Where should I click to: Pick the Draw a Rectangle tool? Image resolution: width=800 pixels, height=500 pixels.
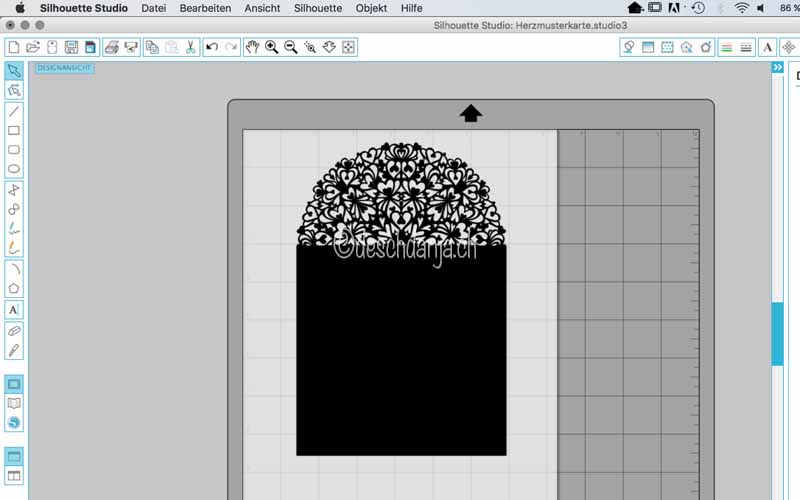pos(14,130)
